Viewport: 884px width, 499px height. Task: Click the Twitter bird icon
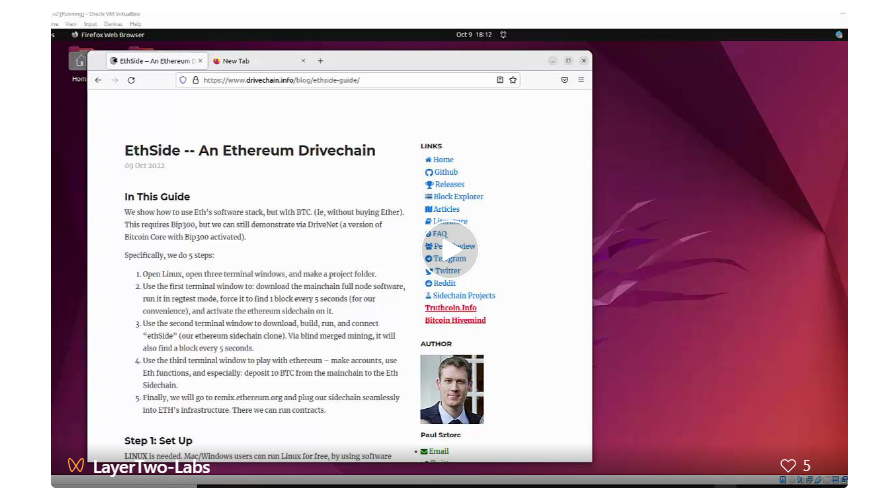click(429, 271)
